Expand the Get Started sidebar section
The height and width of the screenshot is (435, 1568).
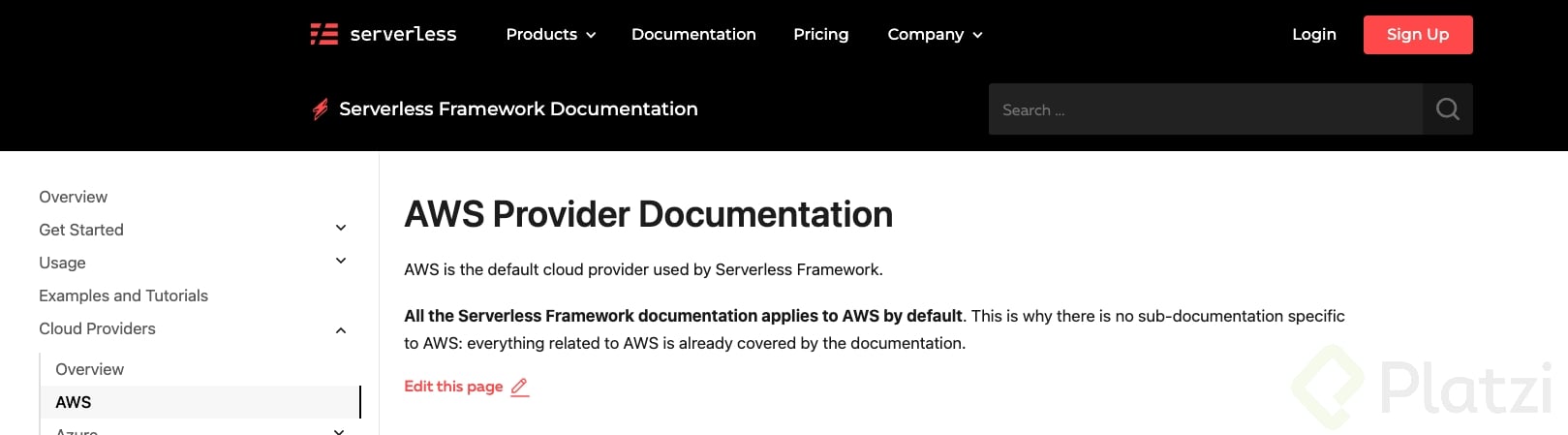pyautogui.click(x=341, y=229)
